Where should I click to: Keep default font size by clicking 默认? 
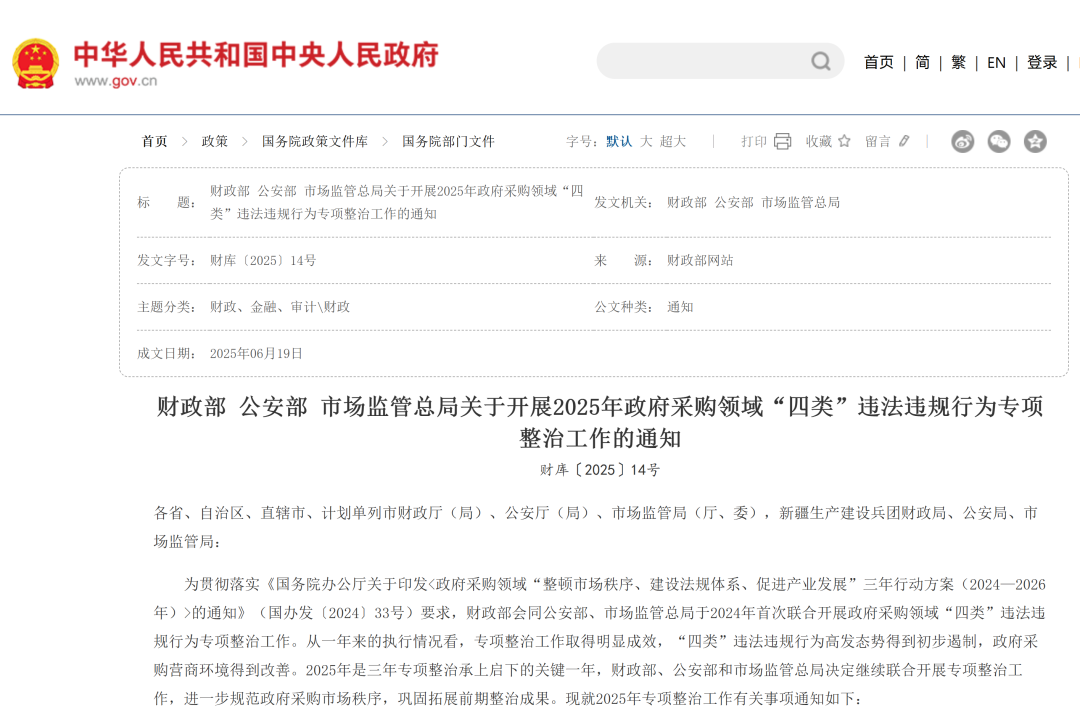618,141
